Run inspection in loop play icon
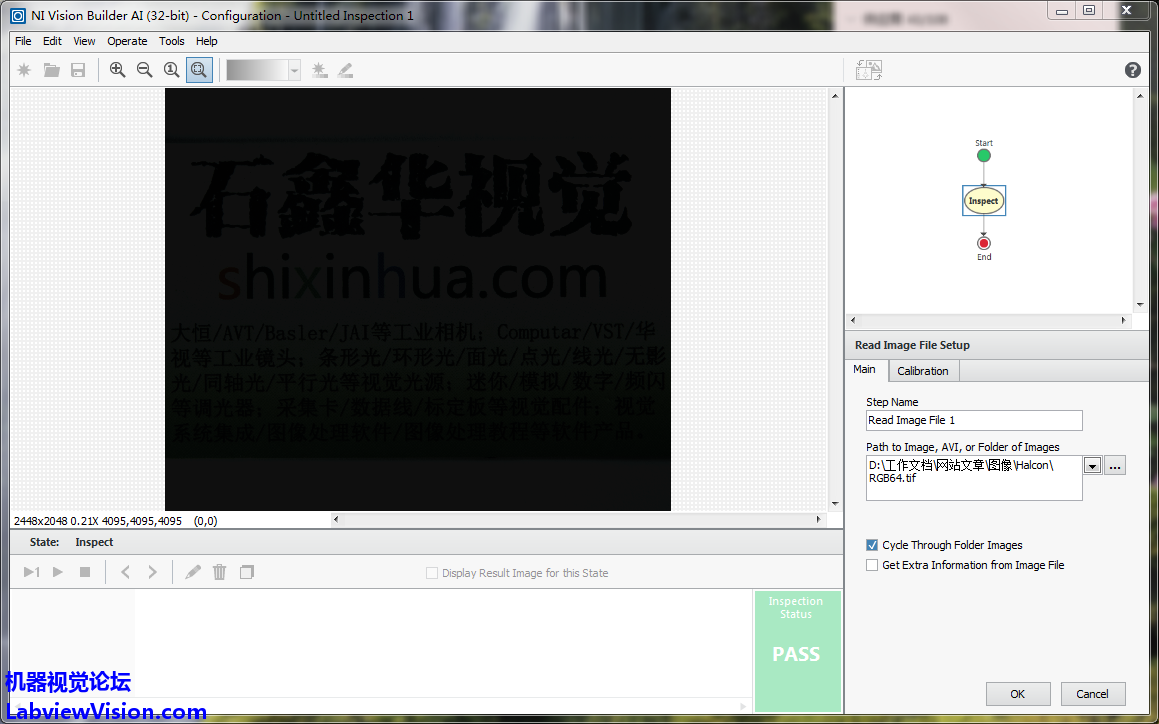 [x=58, y=572]
